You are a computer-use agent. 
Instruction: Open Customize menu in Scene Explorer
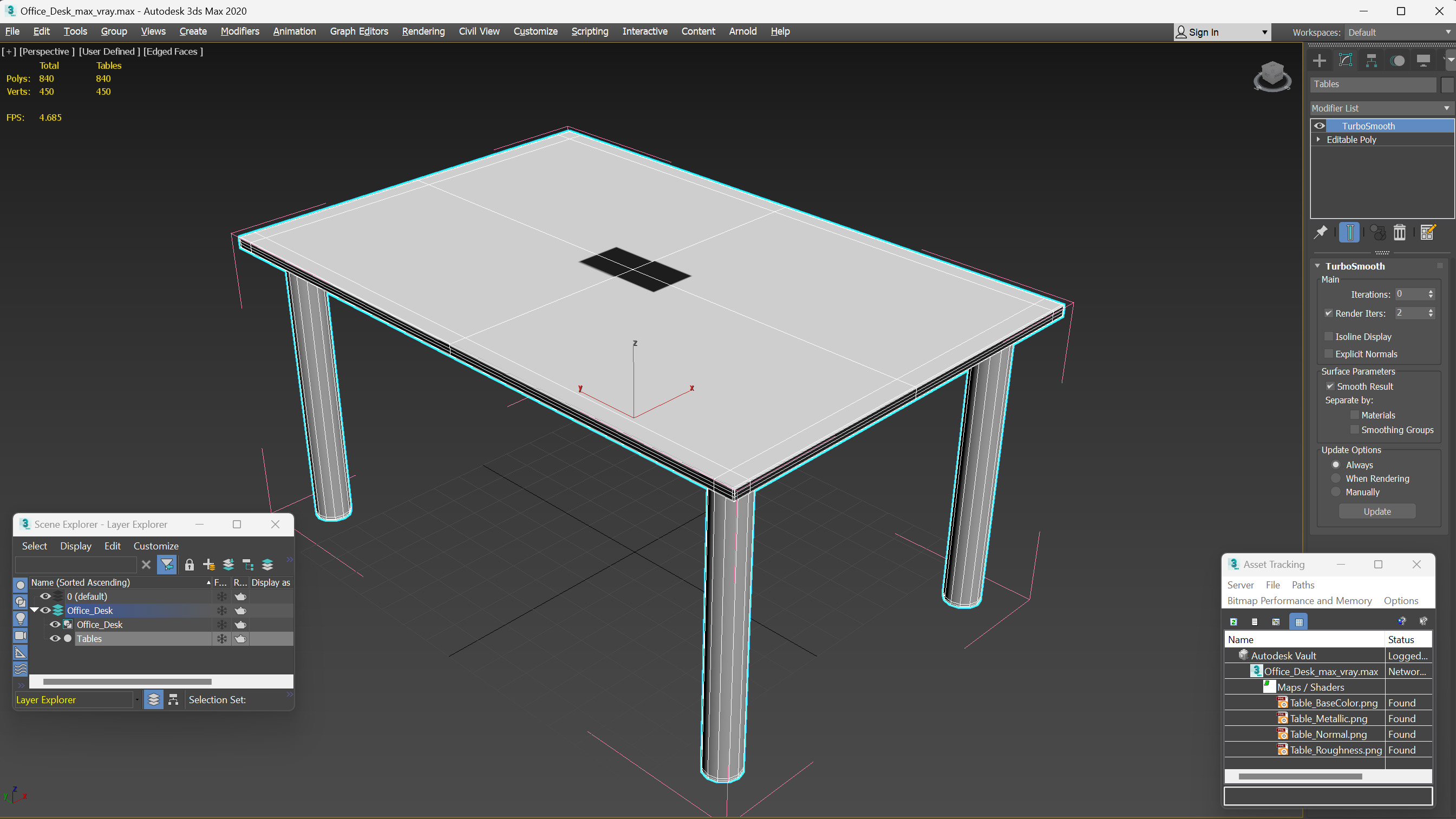click(x=156, y=546)
